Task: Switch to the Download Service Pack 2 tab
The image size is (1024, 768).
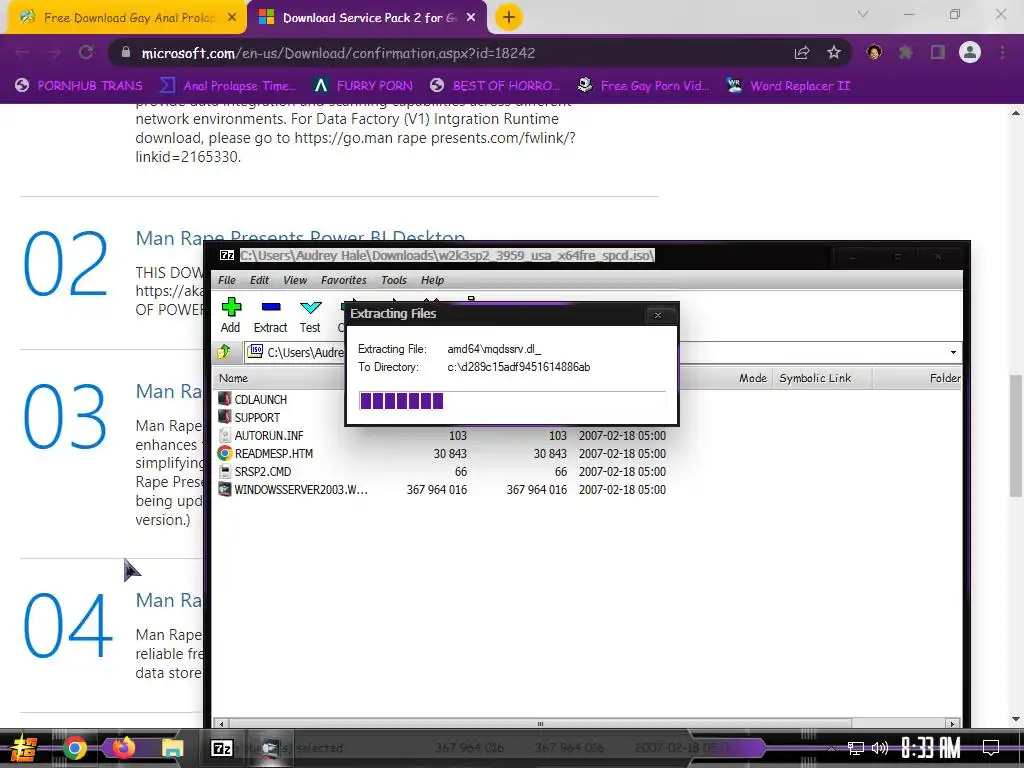Action: pyautogui.click(x=368, y=18)
